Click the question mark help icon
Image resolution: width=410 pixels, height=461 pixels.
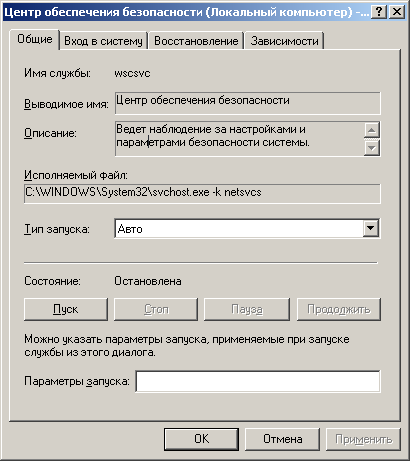[379, 12]
